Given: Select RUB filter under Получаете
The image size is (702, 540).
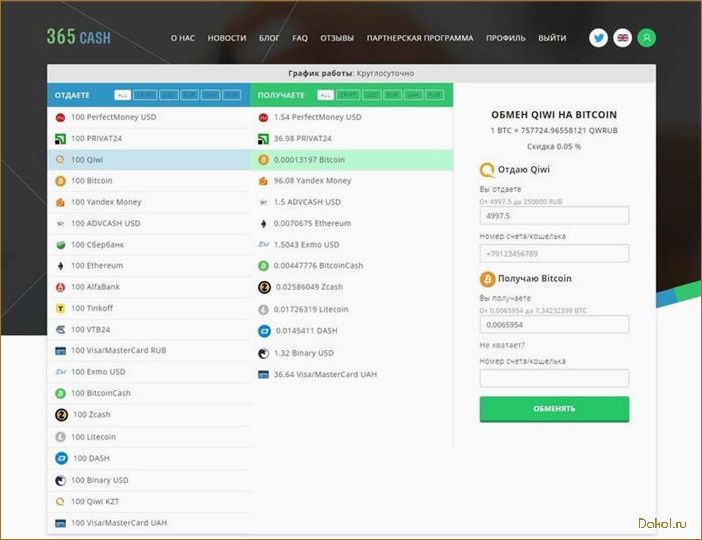Looking at the screenshot, I should coord(434,95).
